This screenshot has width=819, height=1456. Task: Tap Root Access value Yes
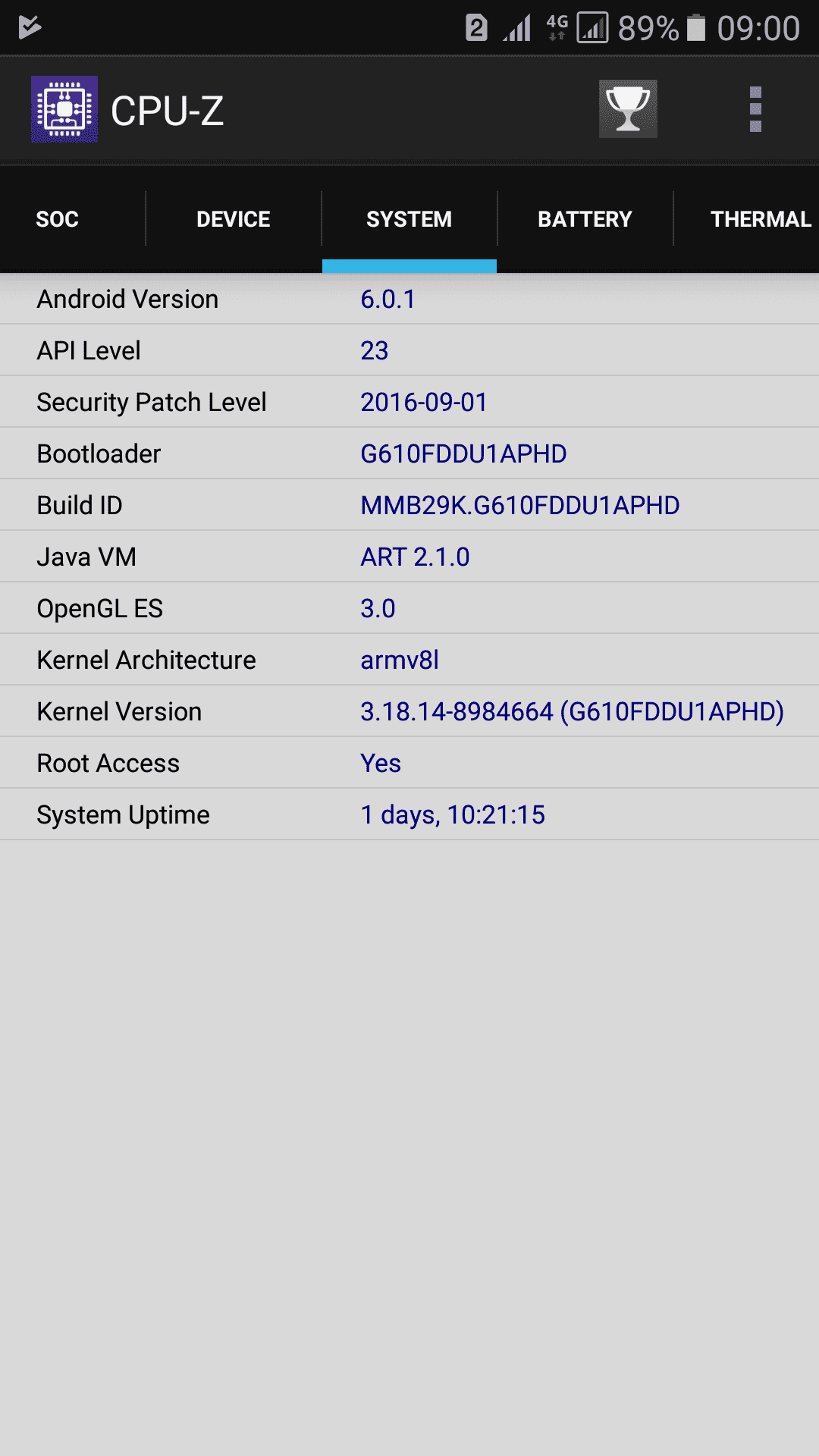[x=381, y=763]
